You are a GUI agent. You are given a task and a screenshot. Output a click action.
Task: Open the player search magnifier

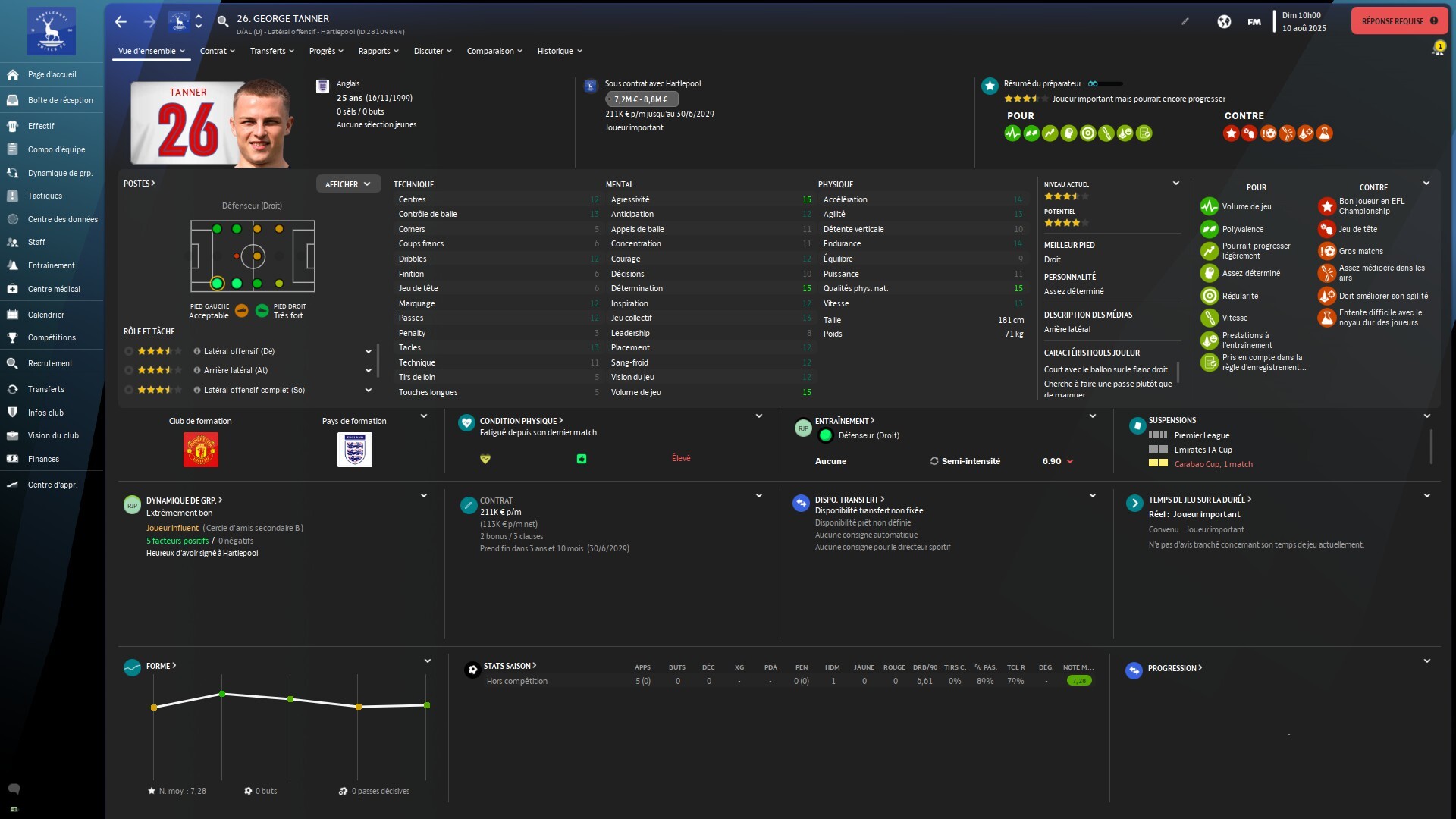[223, 22]
